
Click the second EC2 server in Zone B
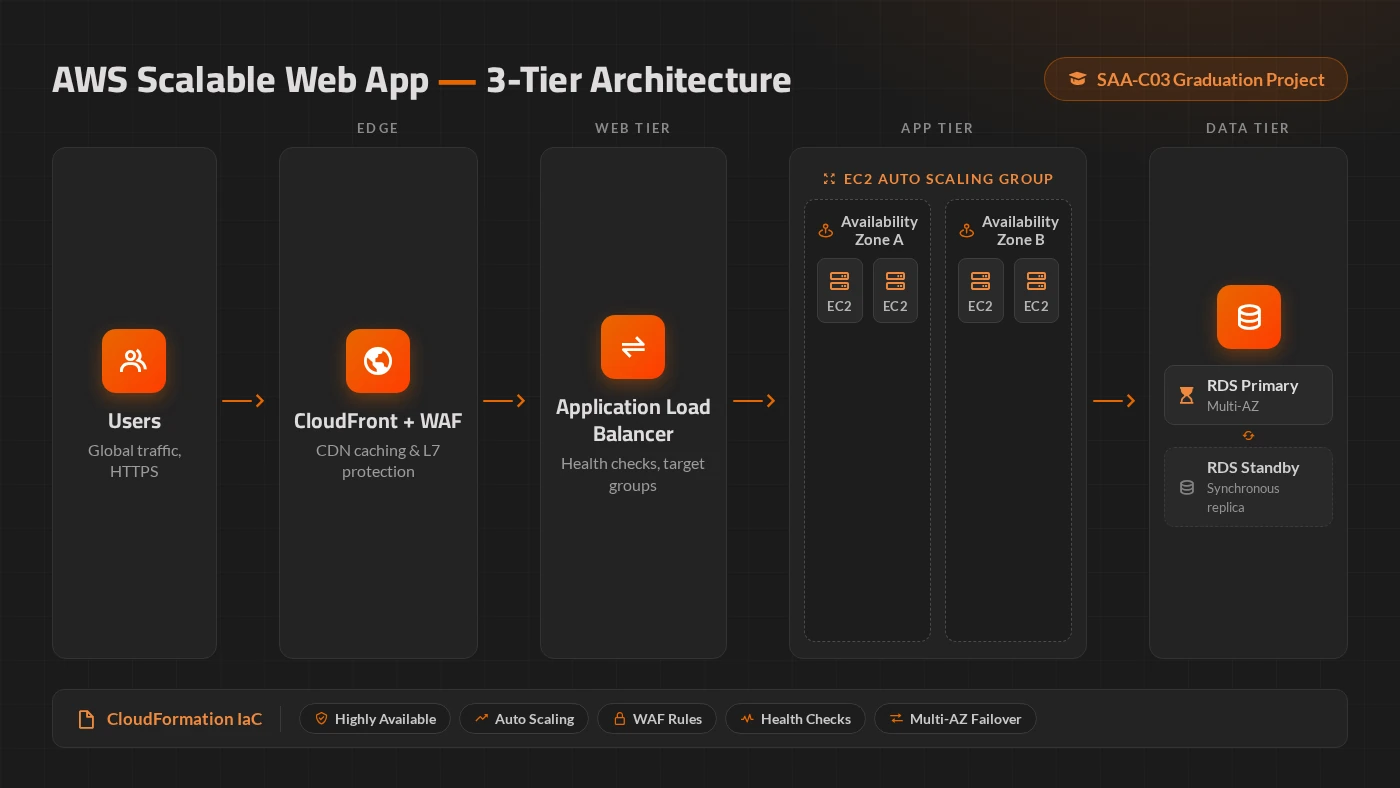point(1036,291)
